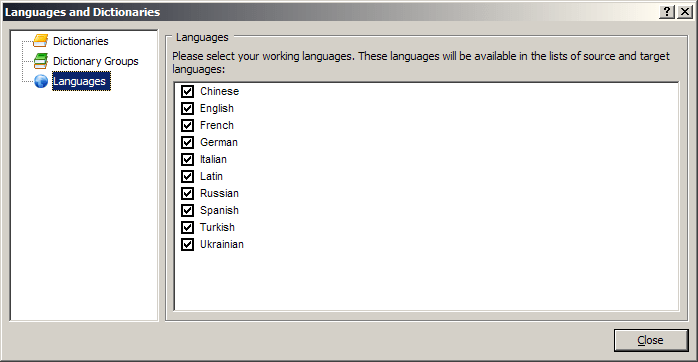This screenshot has width=698, height=362.
Task: Select the Chinese label text
Action: 219,91
